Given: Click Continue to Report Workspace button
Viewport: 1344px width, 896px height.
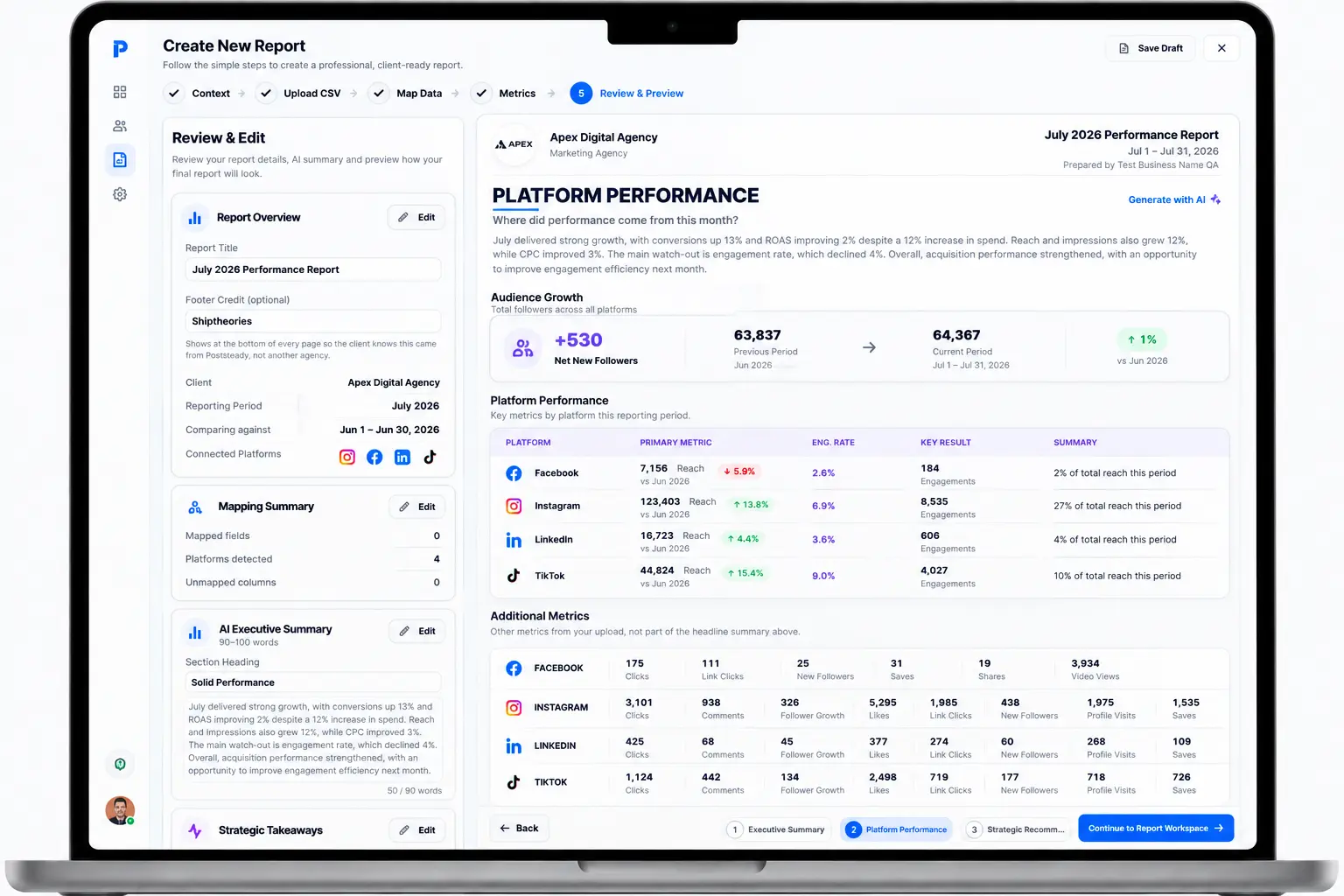Looking at the screenshot, I should pos(1155,829).
